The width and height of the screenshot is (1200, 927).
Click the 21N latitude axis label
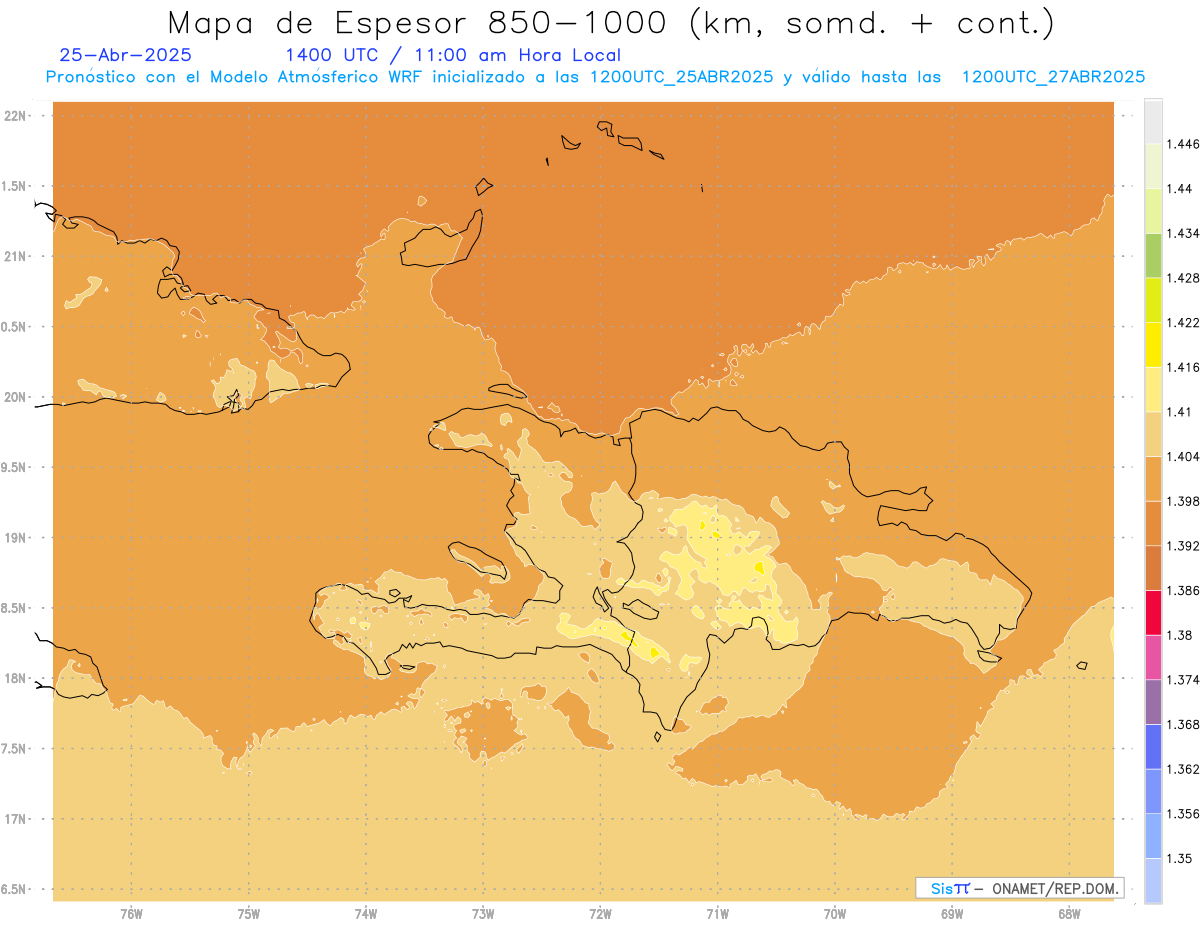click(x=15, y=256)
